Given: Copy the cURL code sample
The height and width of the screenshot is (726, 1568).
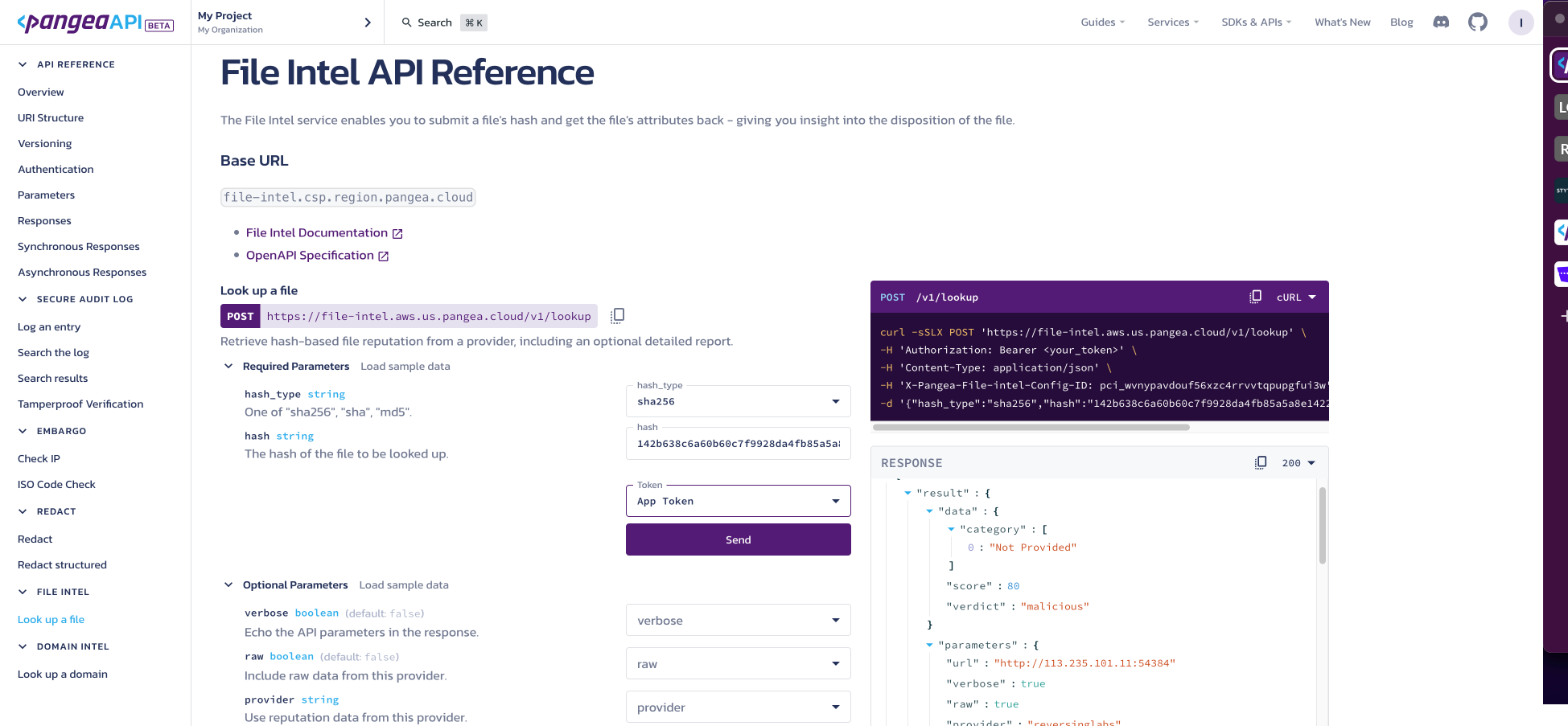Looking at the screenshot, I should [1255, 297].
